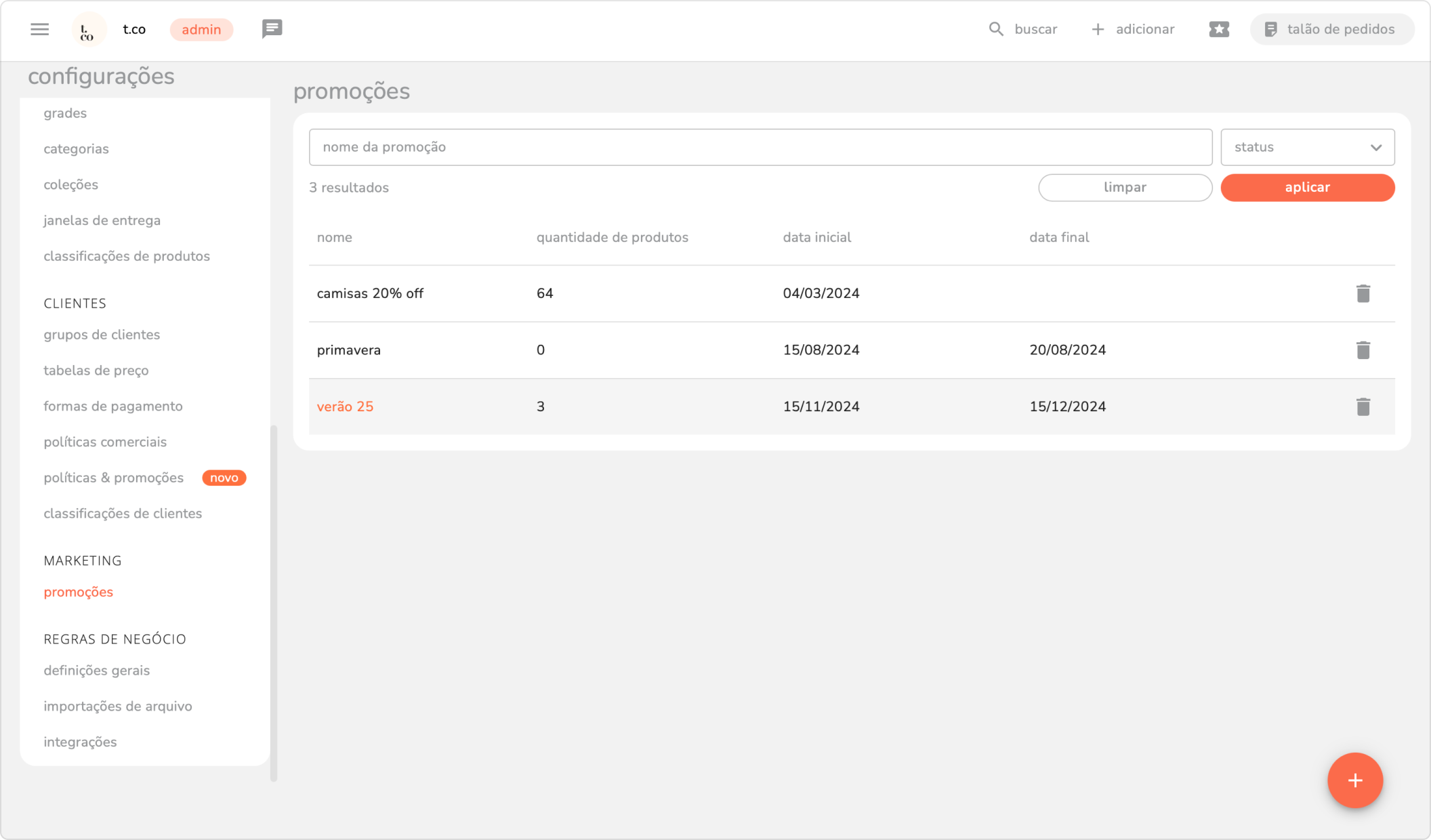Click the aplicar button
This screenshot has height=840, width=1431.
[1307, 188]
